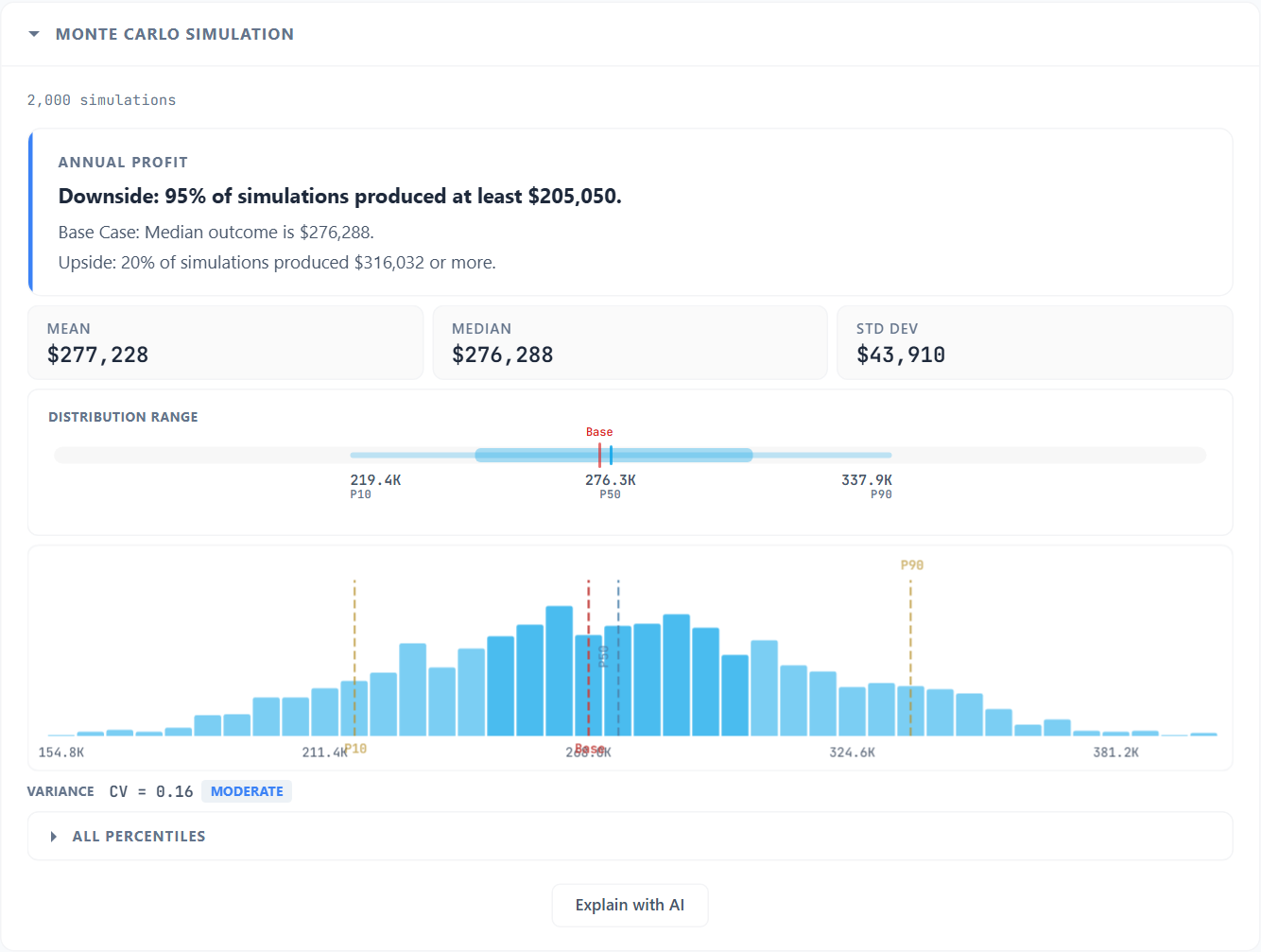Click the Explain with AI button
The image size is (1261, 952).
click(x=630, y=905)
